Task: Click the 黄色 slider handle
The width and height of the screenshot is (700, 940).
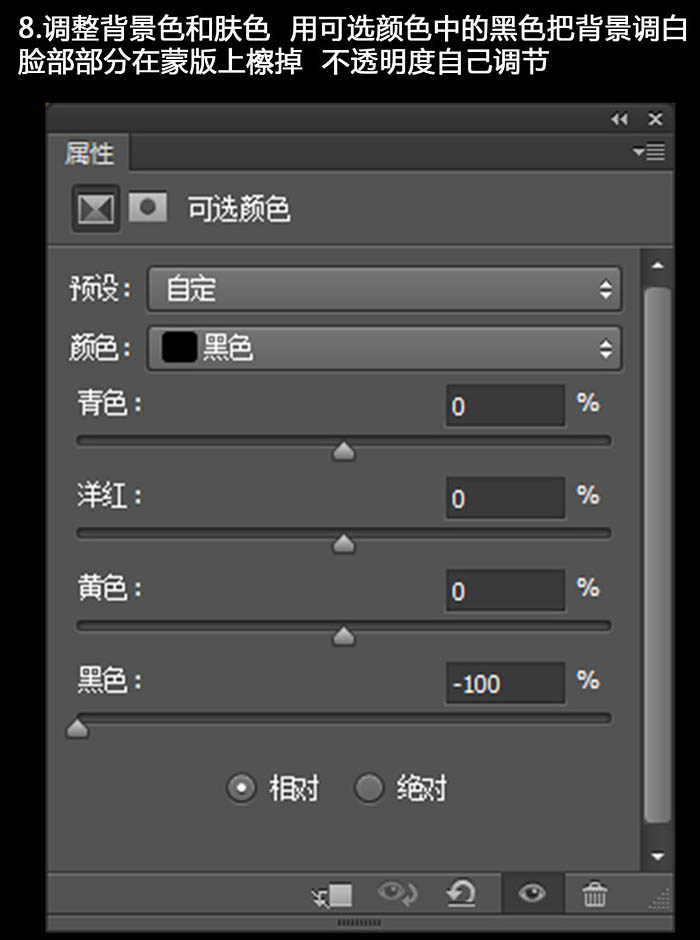Action: [344, 636]
